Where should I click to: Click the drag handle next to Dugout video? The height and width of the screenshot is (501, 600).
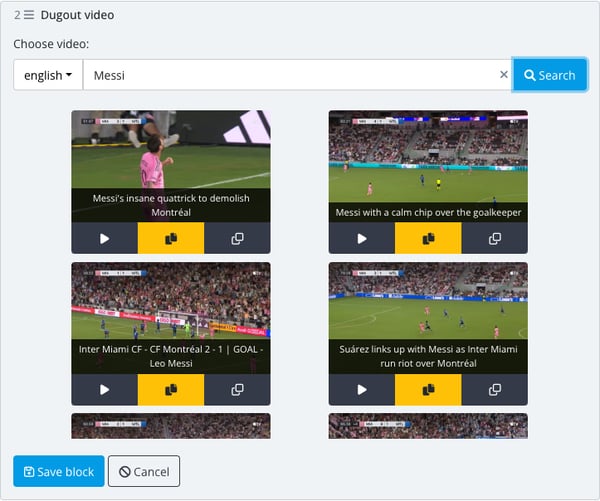click(x=29, y=15)
